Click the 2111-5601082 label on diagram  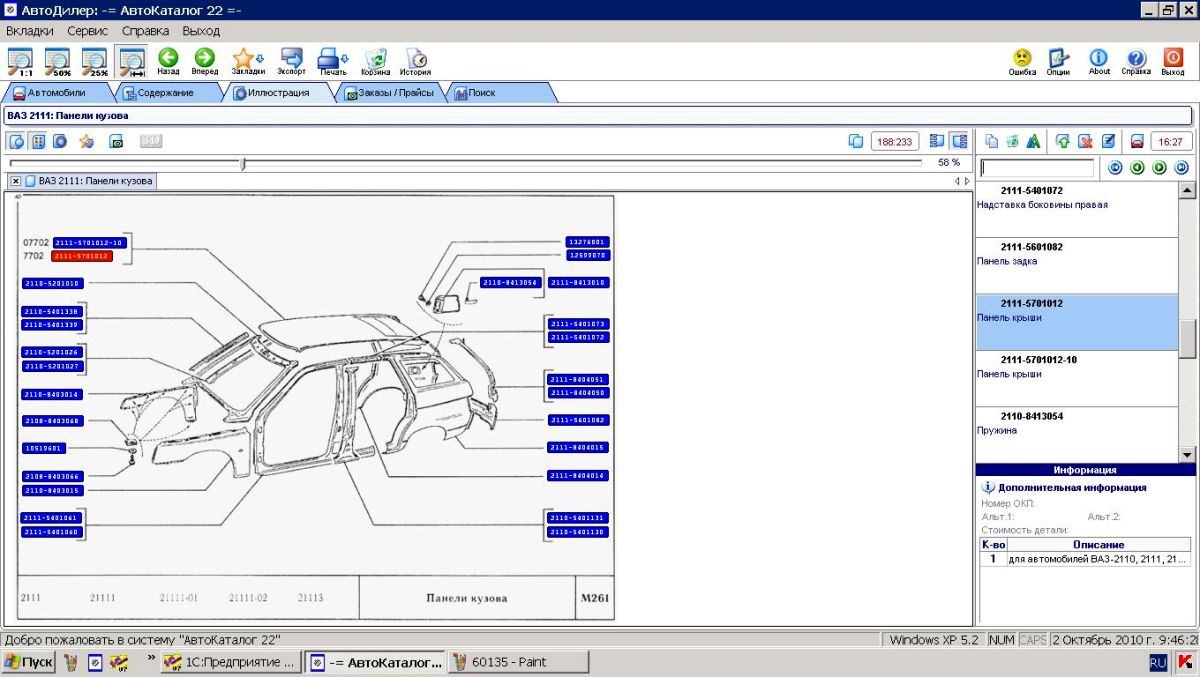(577, 420)
